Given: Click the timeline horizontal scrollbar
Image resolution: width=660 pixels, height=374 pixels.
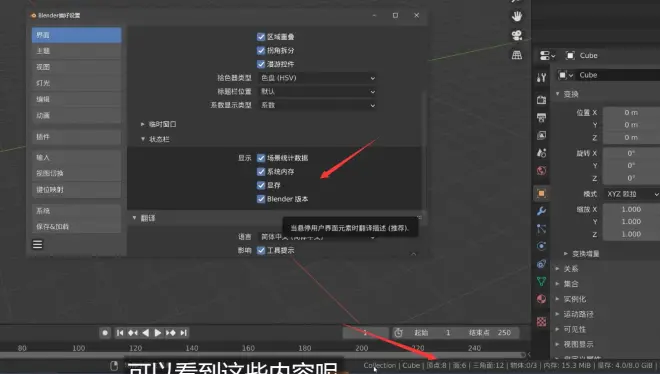Looking at the screenshot, I should [263, 355].
